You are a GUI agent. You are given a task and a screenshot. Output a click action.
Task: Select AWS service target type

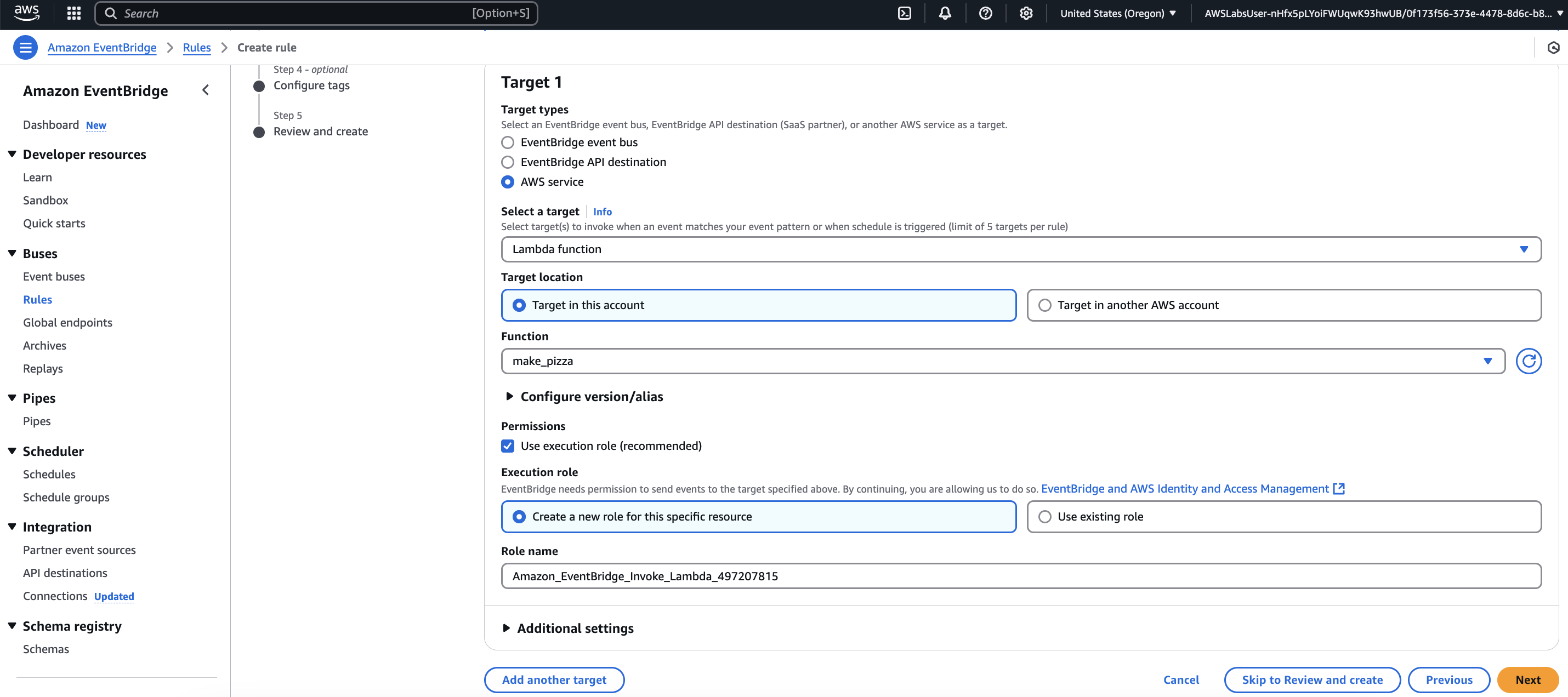click(x=508, y=182)
